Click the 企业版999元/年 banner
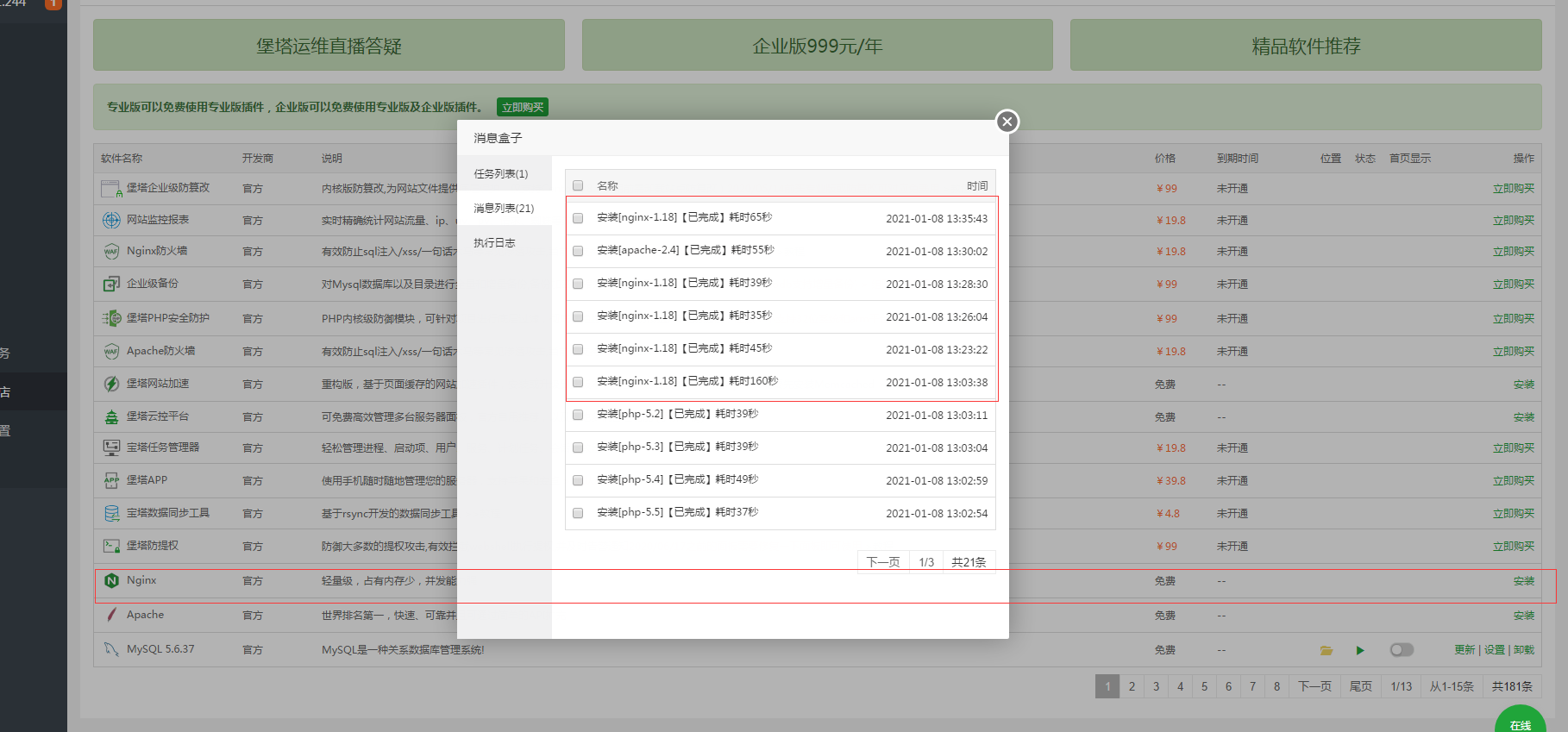 coord(818,46)
